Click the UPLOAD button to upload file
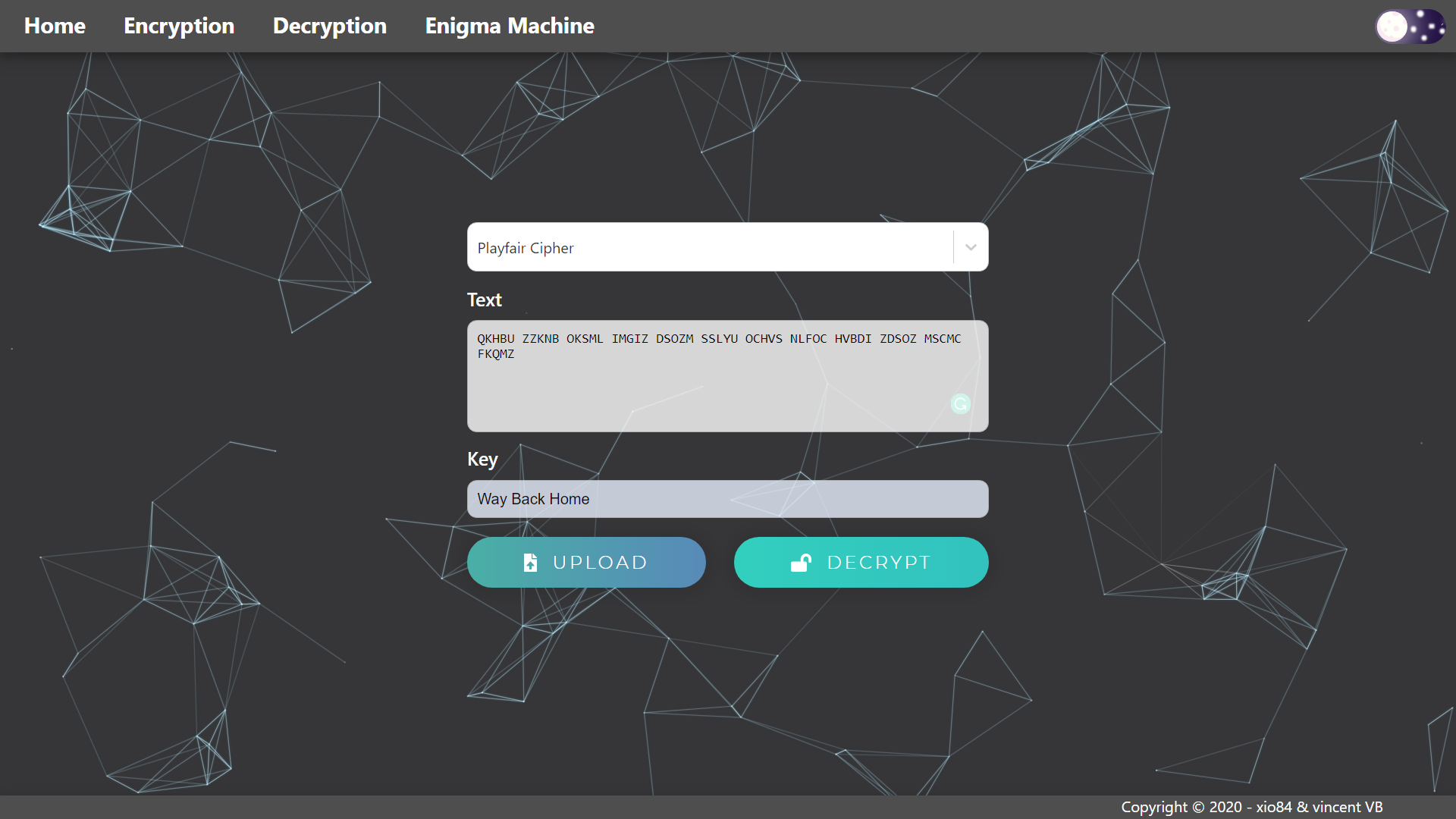 pos(586,562)
